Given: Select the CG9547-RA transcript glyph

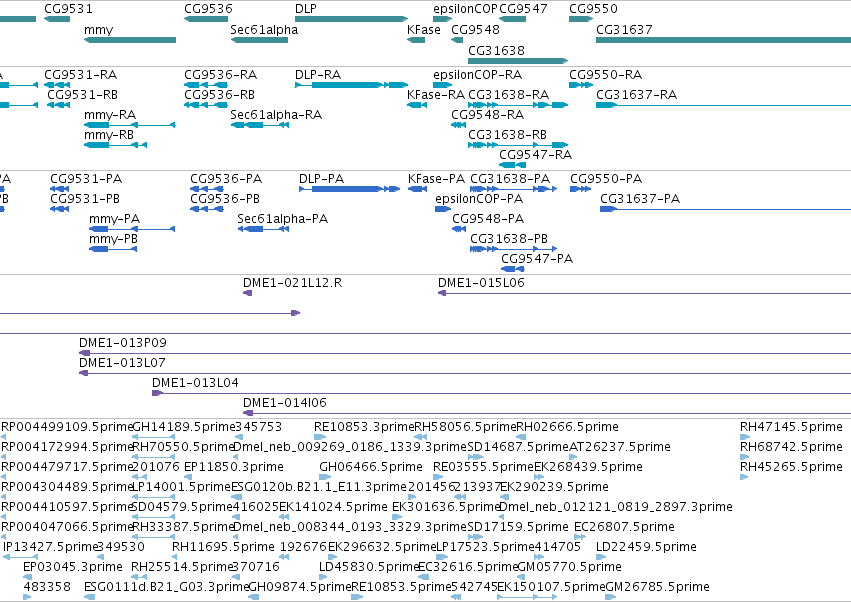Looking at the screenshot, I should click(512, 165).
